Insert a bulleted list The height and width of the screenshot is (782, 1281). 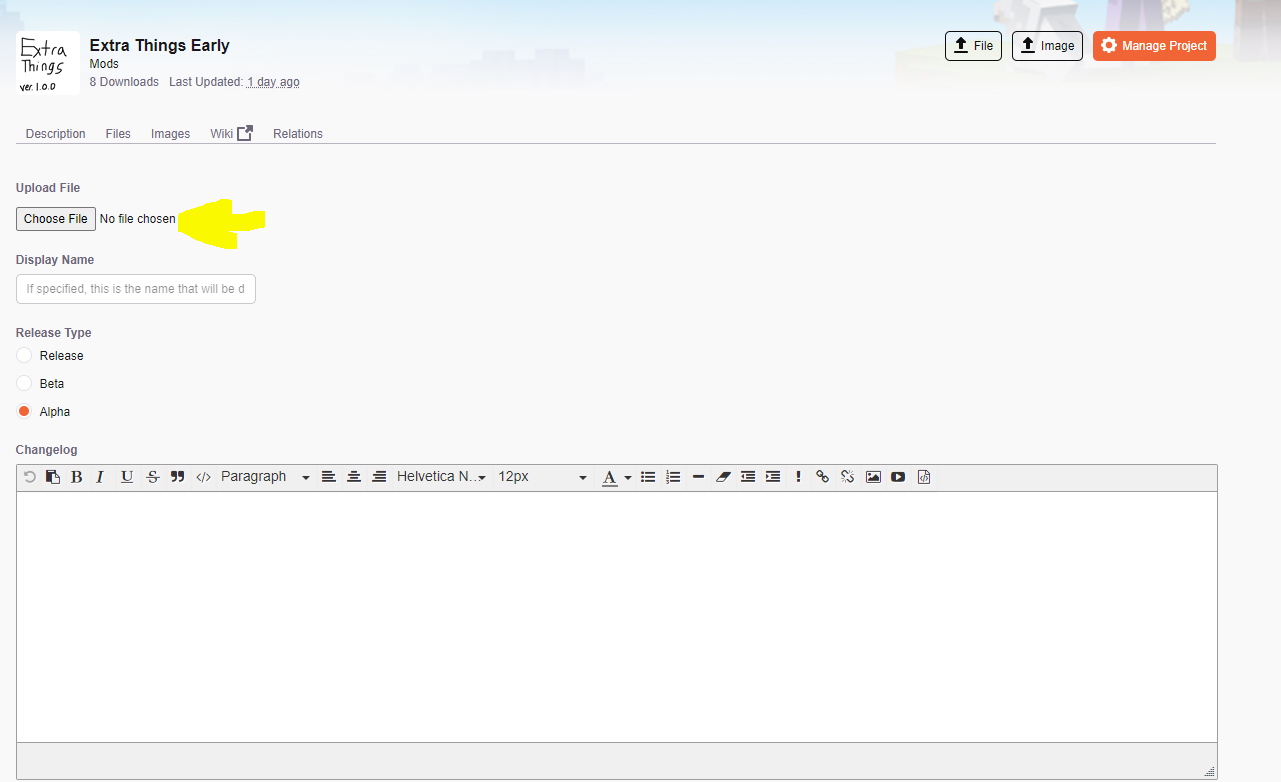pyautogui.click(x=648, y=477)
